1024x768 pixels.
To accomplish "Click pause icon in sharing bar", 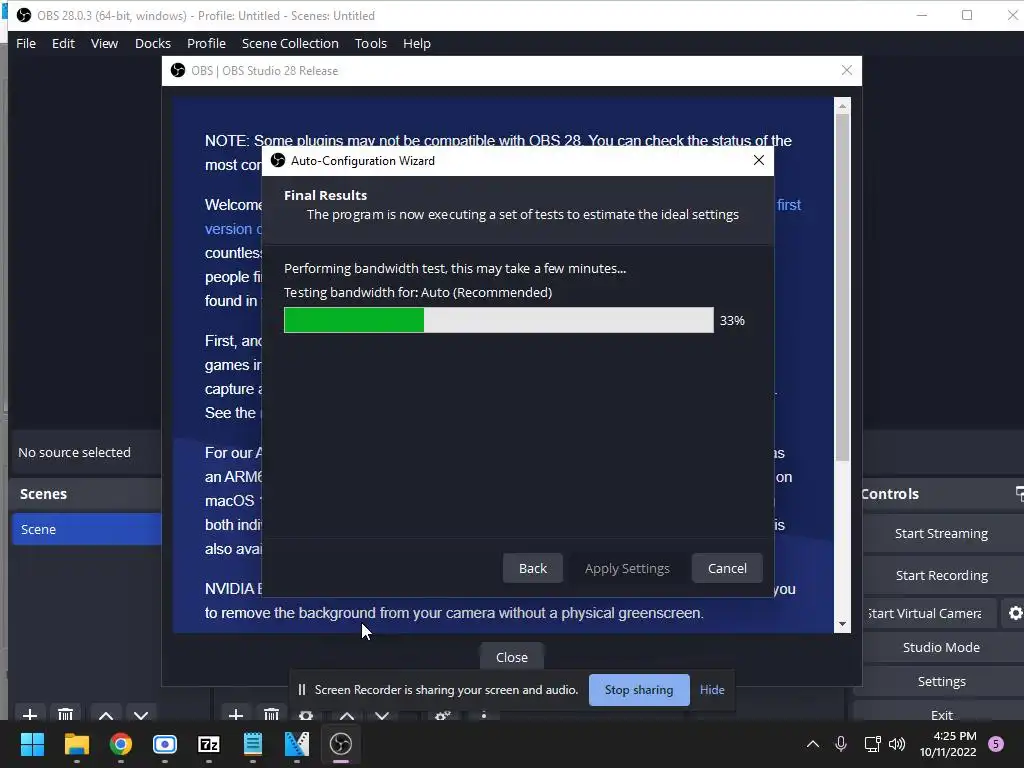I will (x=302, y=690).
